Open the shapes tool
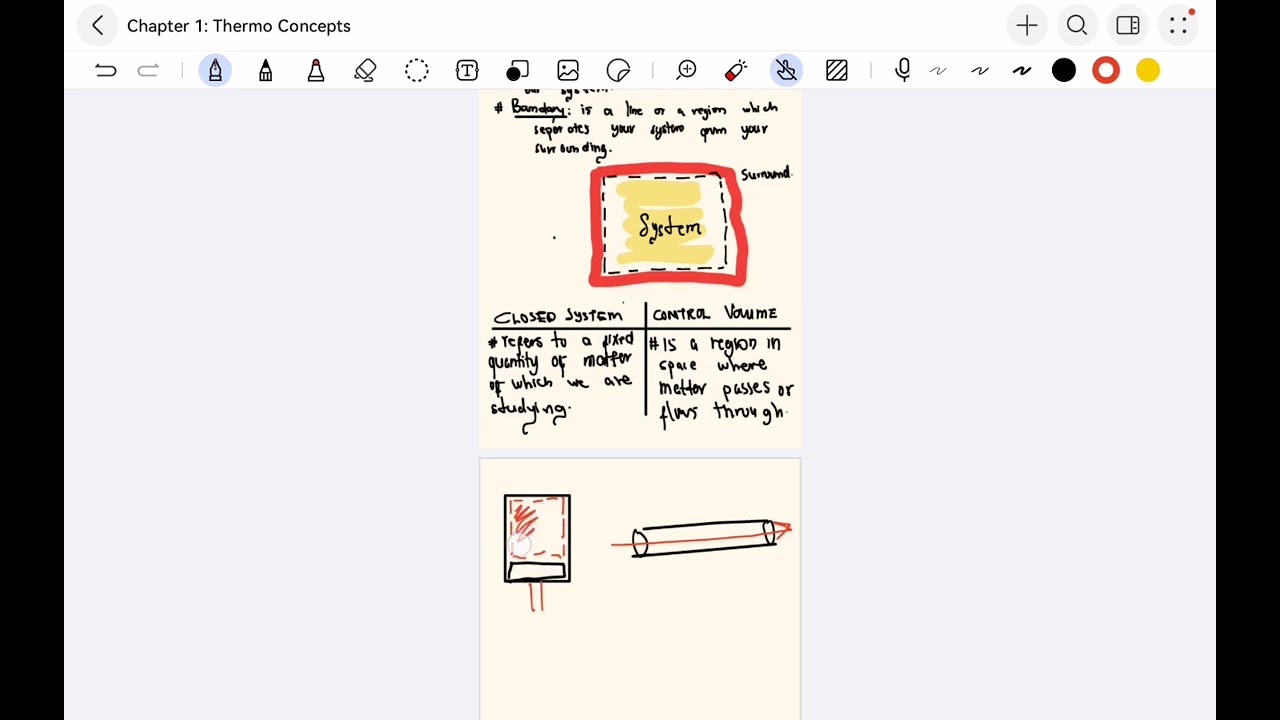The image size is (1280, 720). (517, 70)
